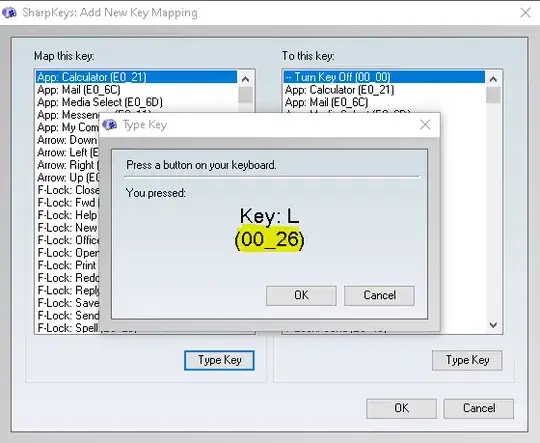Viewport: 540px width, 443px height.
Task: Click the Type Key dialog title icon
Action: tap(110, 125)
